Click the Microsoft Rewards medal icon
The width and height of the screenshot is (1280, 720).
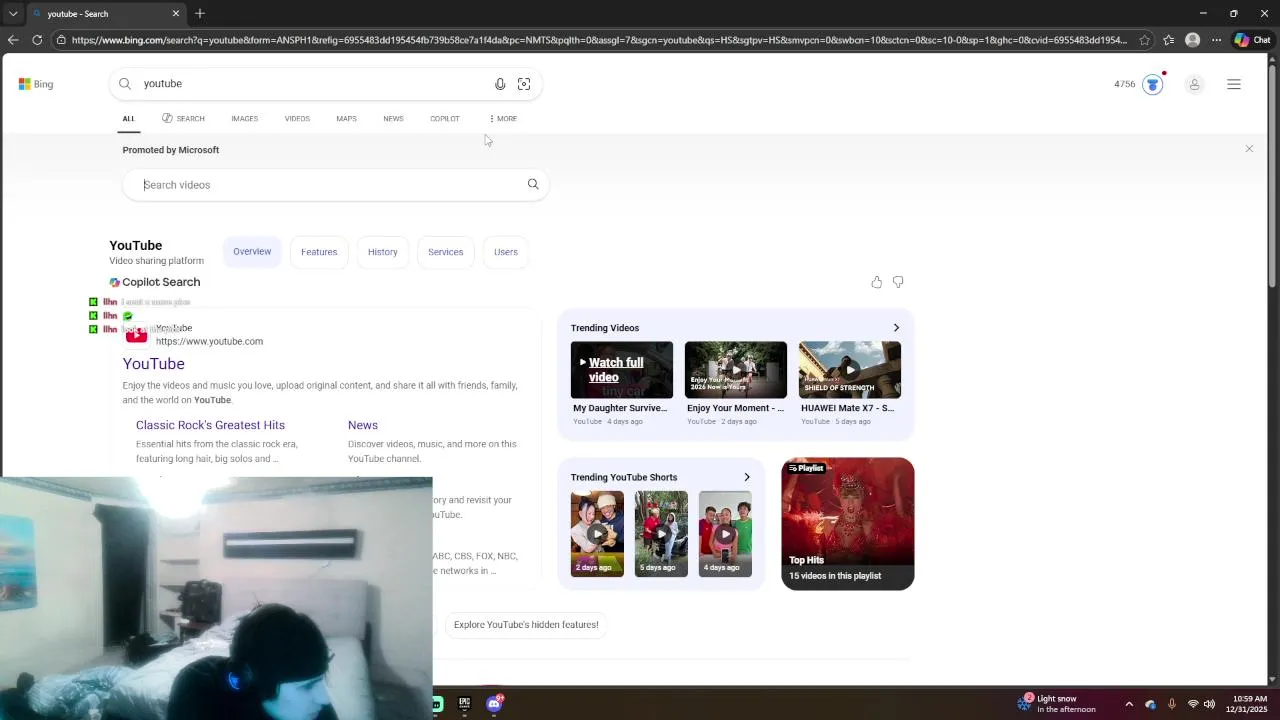(1153, 84)
